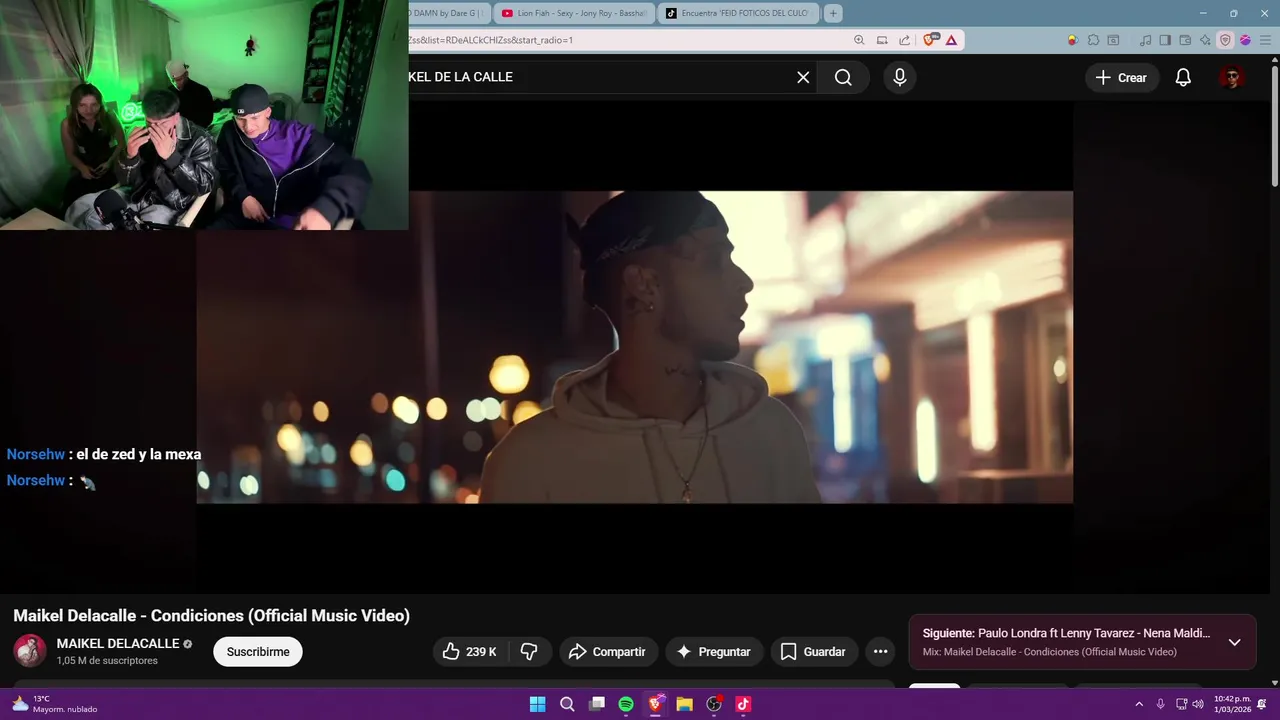The image size is (1280, 720).
Task: Toggle the Suscribirme subscribe button
Action: 258,652
